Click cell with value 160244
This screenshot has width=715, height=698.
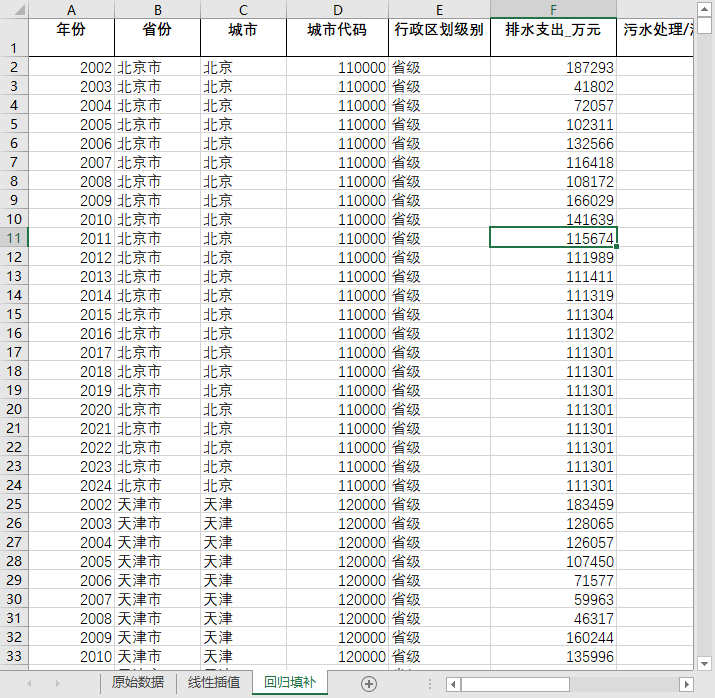(x=553, y=637)
